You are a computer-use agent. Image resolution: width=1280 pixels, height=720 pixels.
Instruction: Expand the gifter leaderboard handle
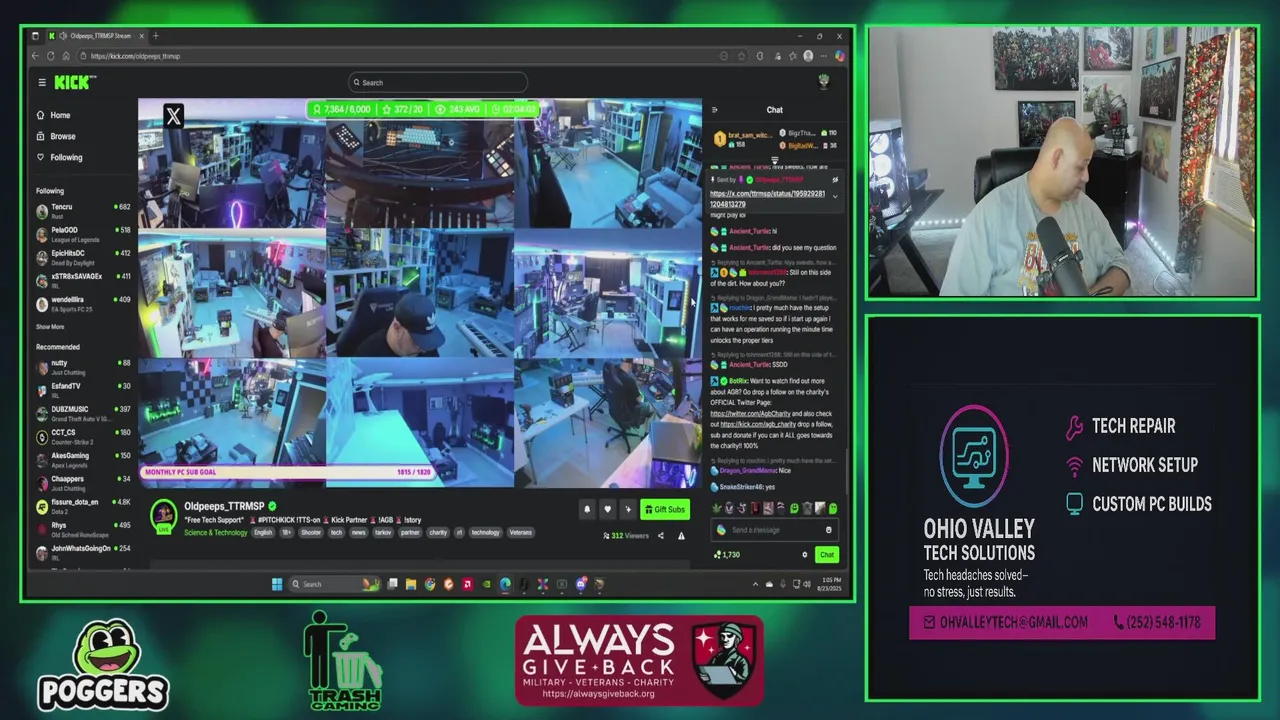tap(774, 160)
